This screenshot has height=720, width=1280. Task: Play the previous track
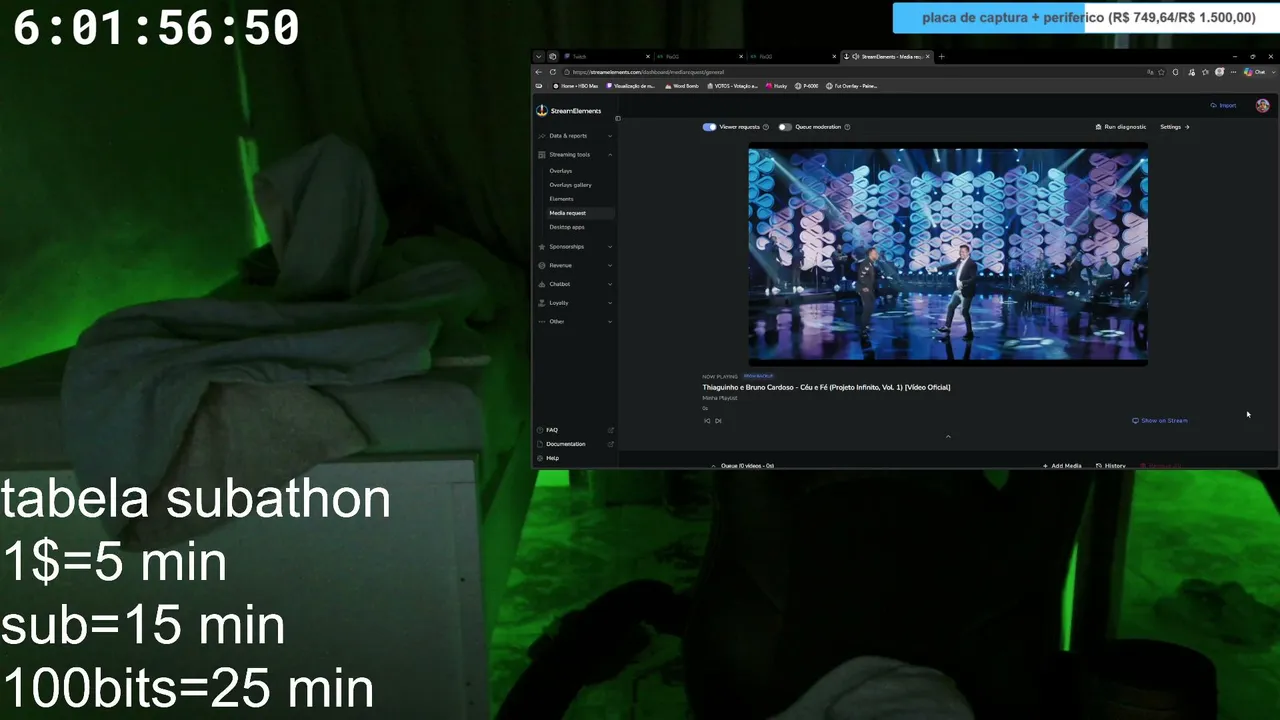707,421
